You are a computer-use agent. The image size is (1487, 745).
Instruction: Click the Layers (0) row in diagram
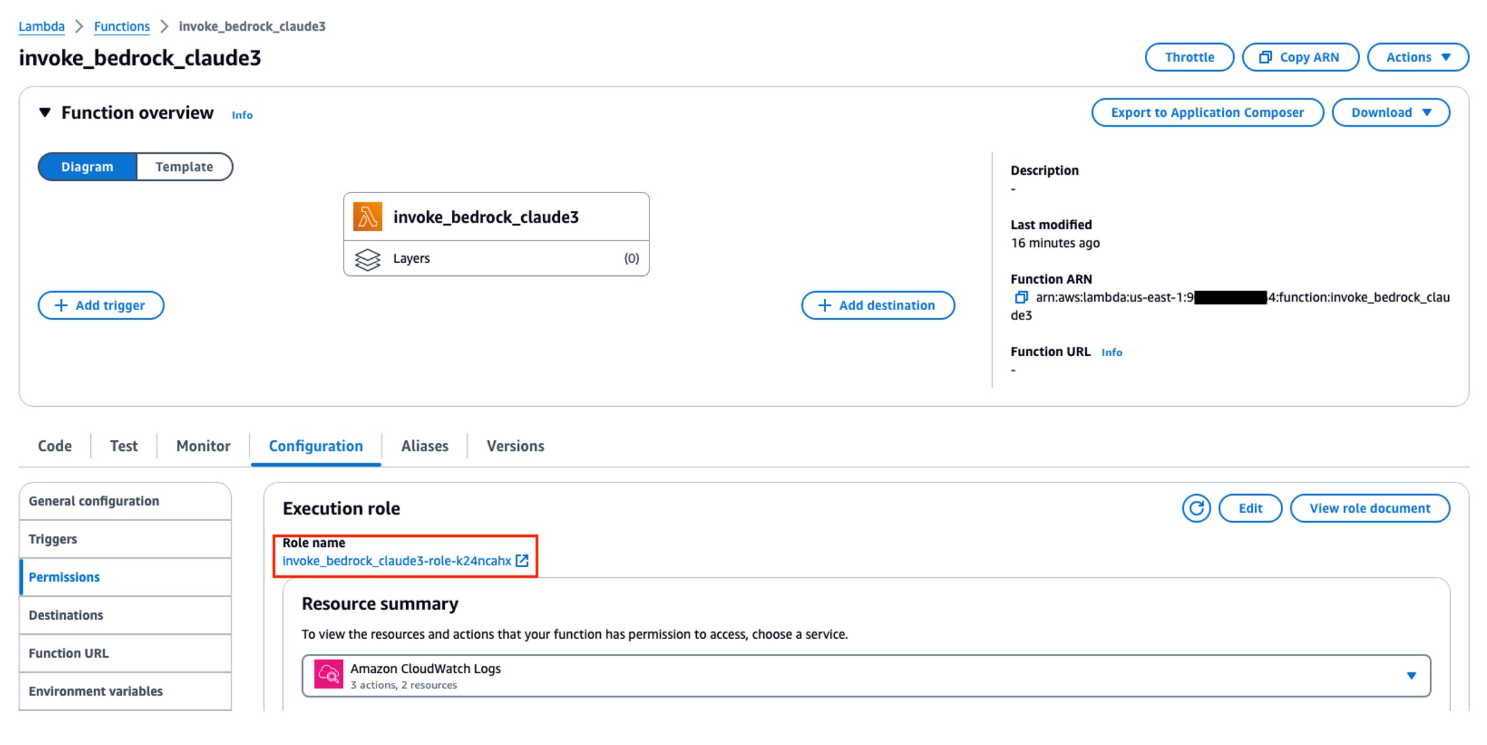497,258
